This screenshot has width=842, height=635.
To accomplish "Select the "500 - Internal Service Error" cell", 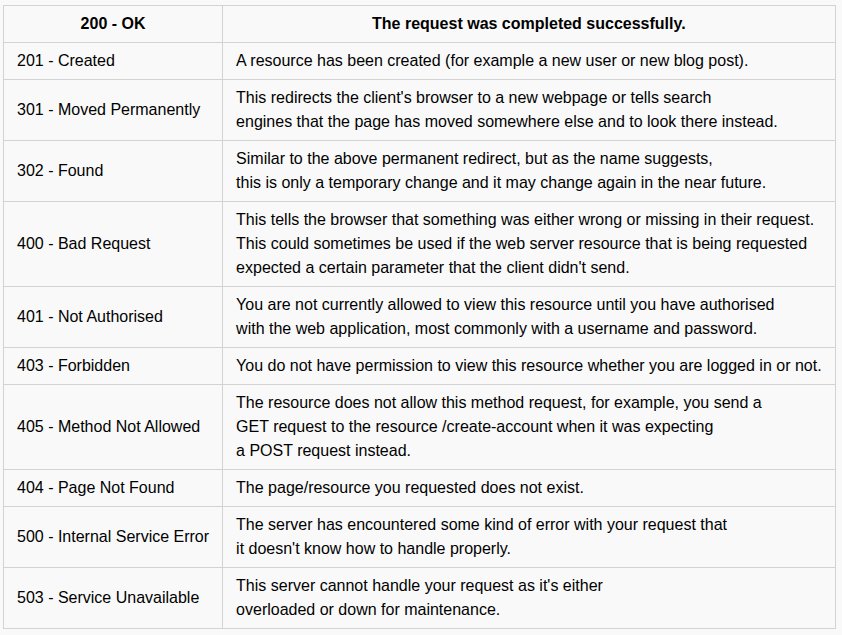I will 113,537.
